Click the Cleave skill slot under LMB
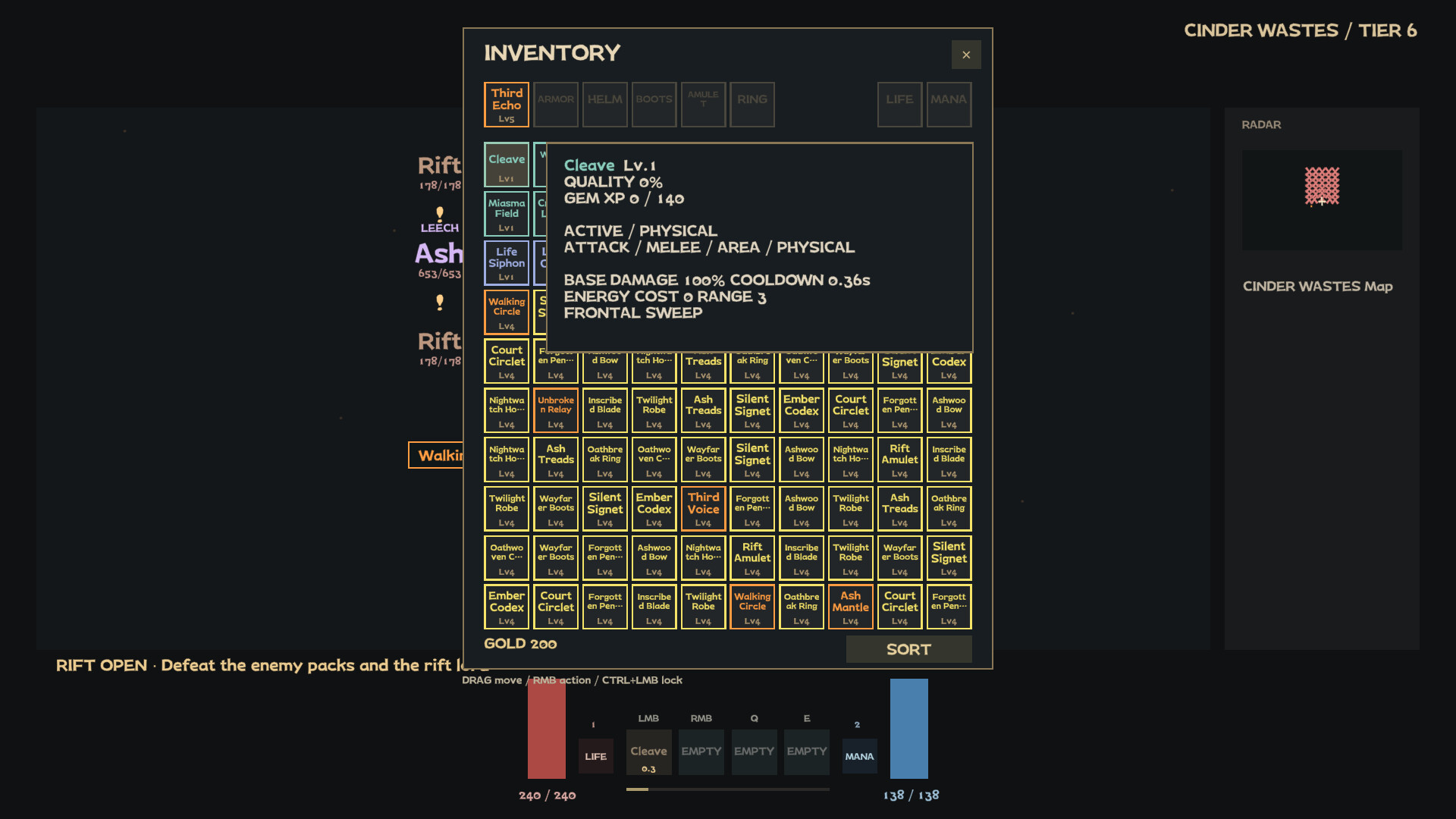Image resolution: width=1456 pixels, height=819 pixels. [x=648, y=752]
